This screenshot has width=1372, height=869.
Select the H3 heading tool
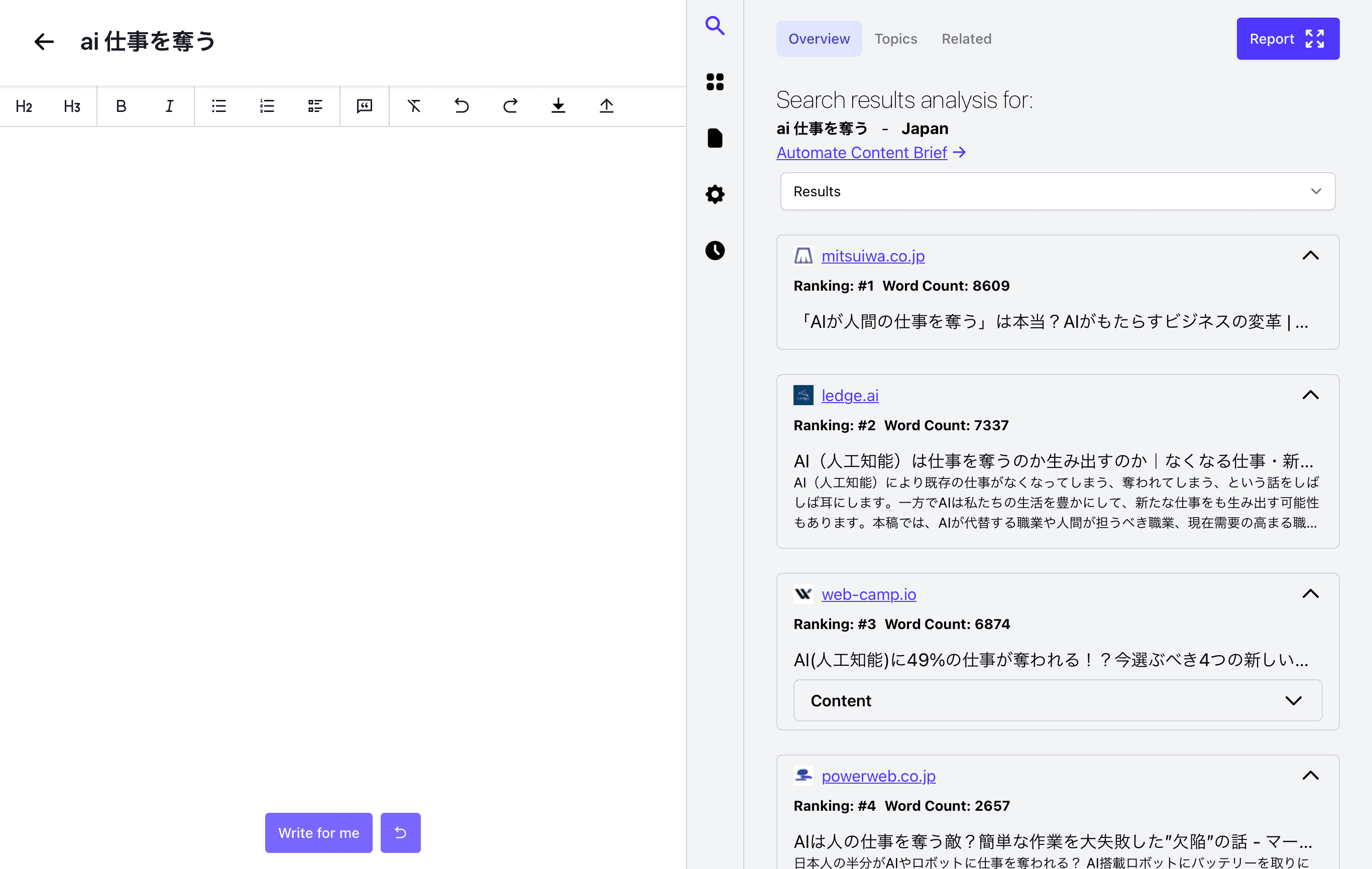[x=72, y=106]
